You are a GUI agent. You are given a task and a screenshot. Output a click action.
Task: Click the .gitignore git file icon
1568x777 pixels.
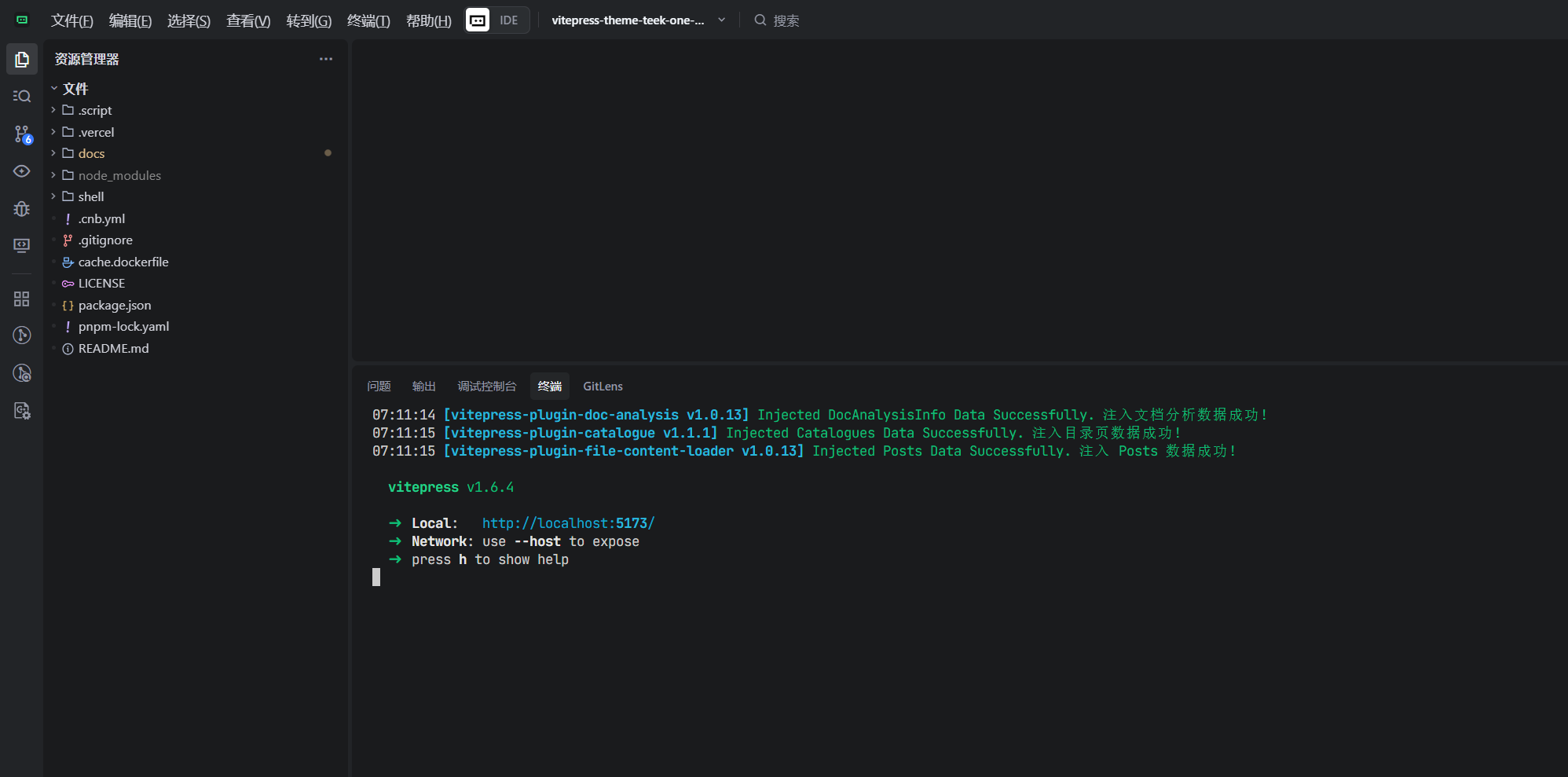click(x=68, y=240)
